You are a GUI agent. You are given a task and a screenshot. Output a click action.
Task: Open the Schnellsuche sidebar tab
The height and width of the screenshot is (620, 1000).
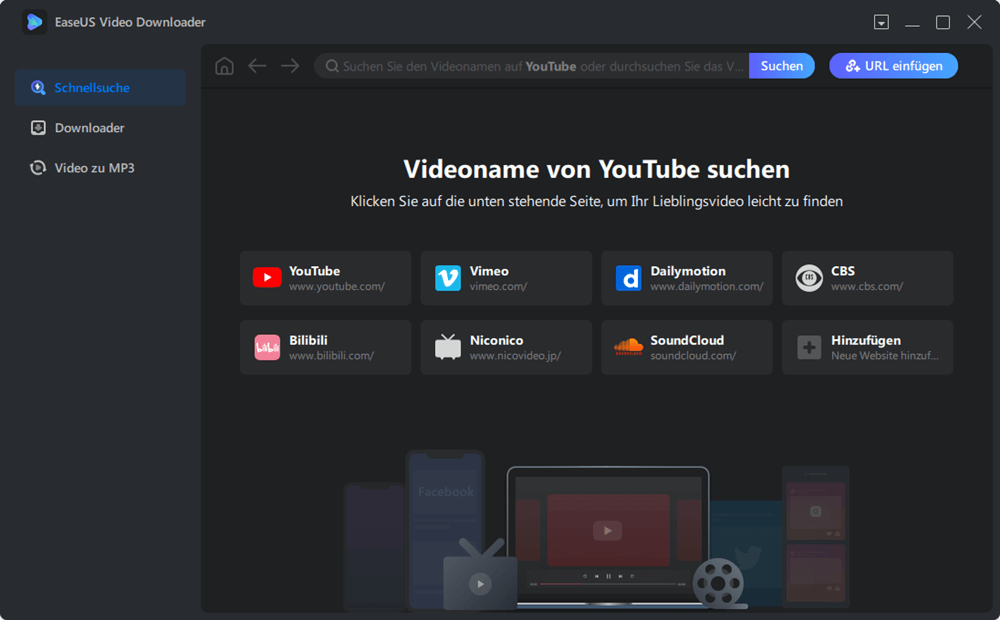coord(100,87)
